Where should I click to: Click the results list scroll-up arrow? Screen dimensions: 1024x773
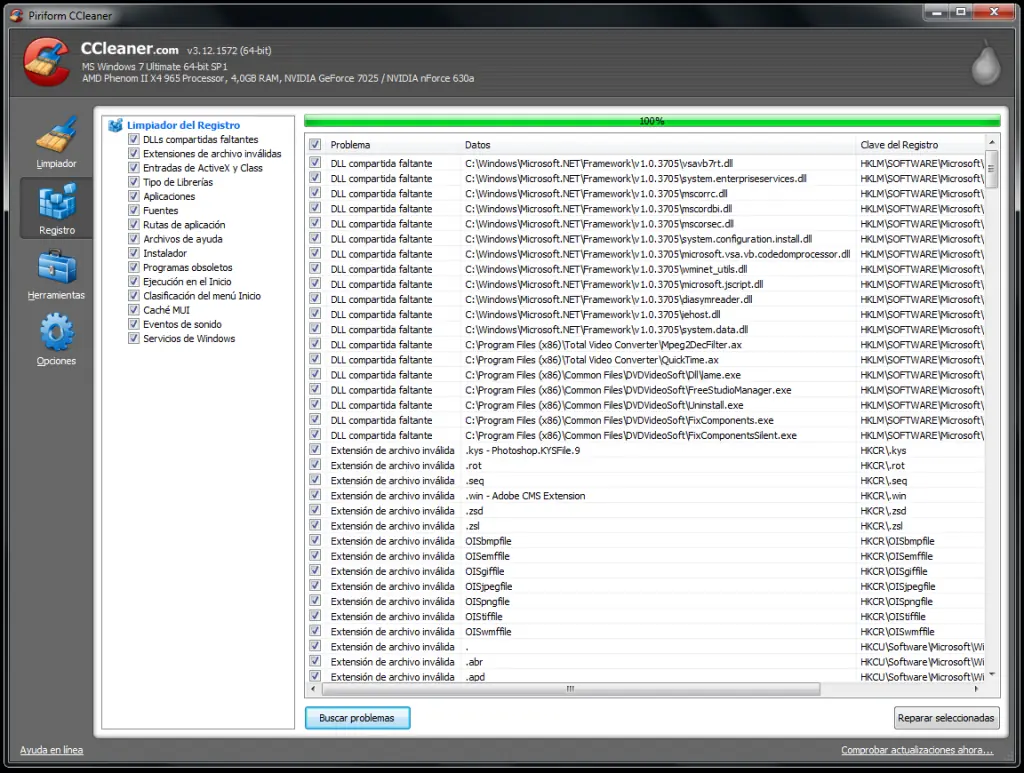[x=991, y=142]
